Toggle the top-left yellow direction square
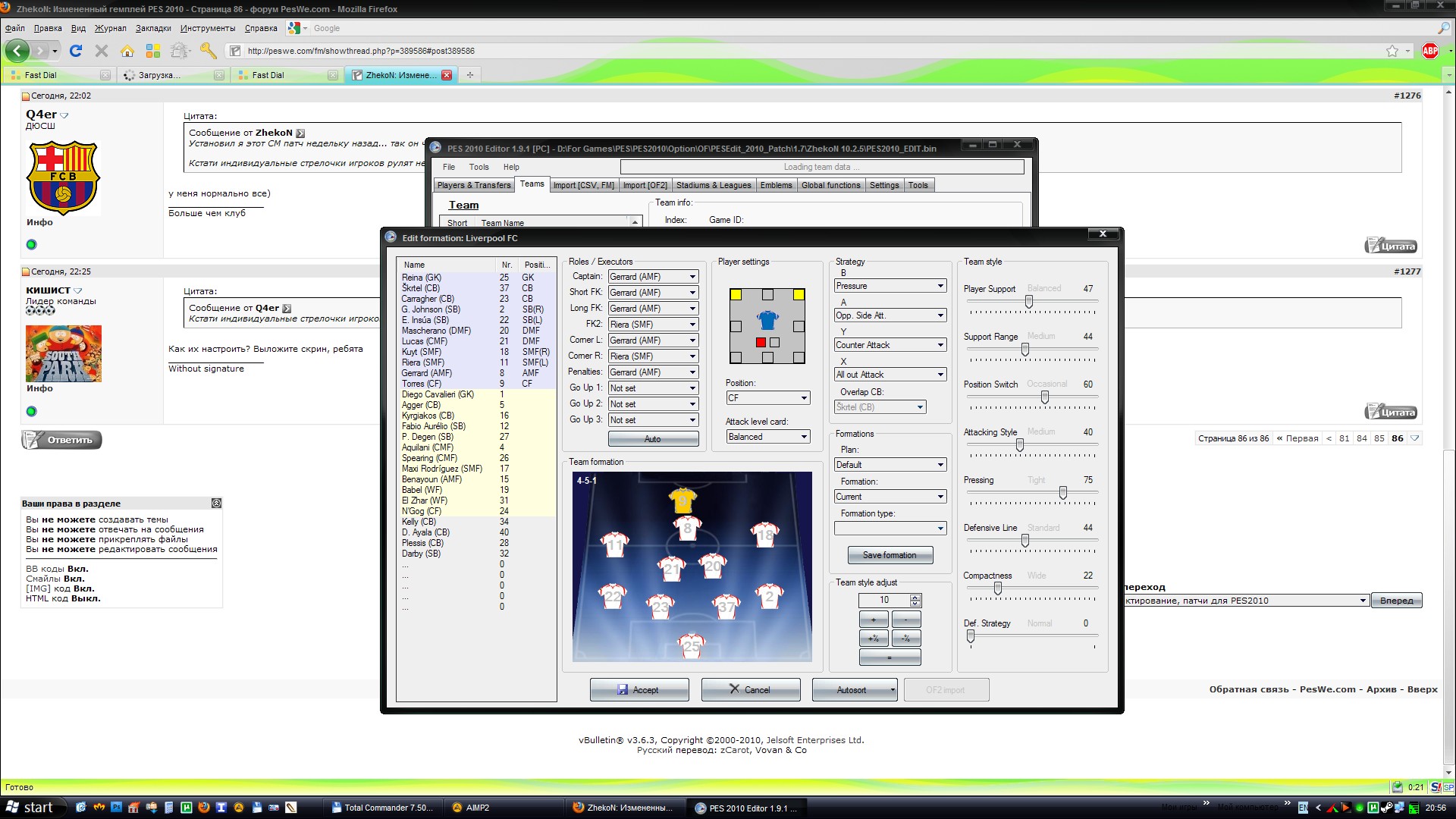Viewport: 1456px width, 819px height. click(736, 294)
